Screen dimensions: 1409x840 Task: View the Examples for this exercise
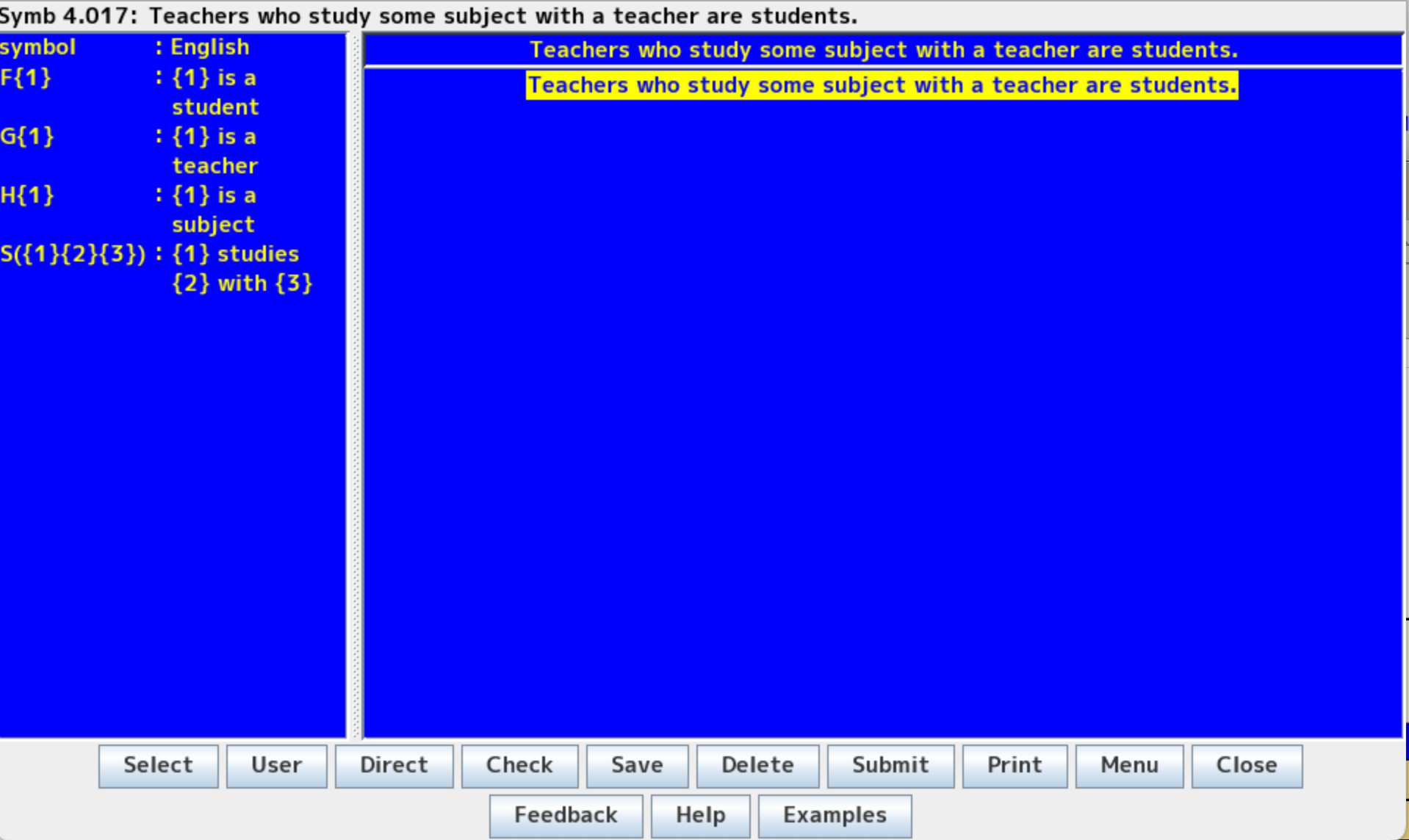point(835,815)
